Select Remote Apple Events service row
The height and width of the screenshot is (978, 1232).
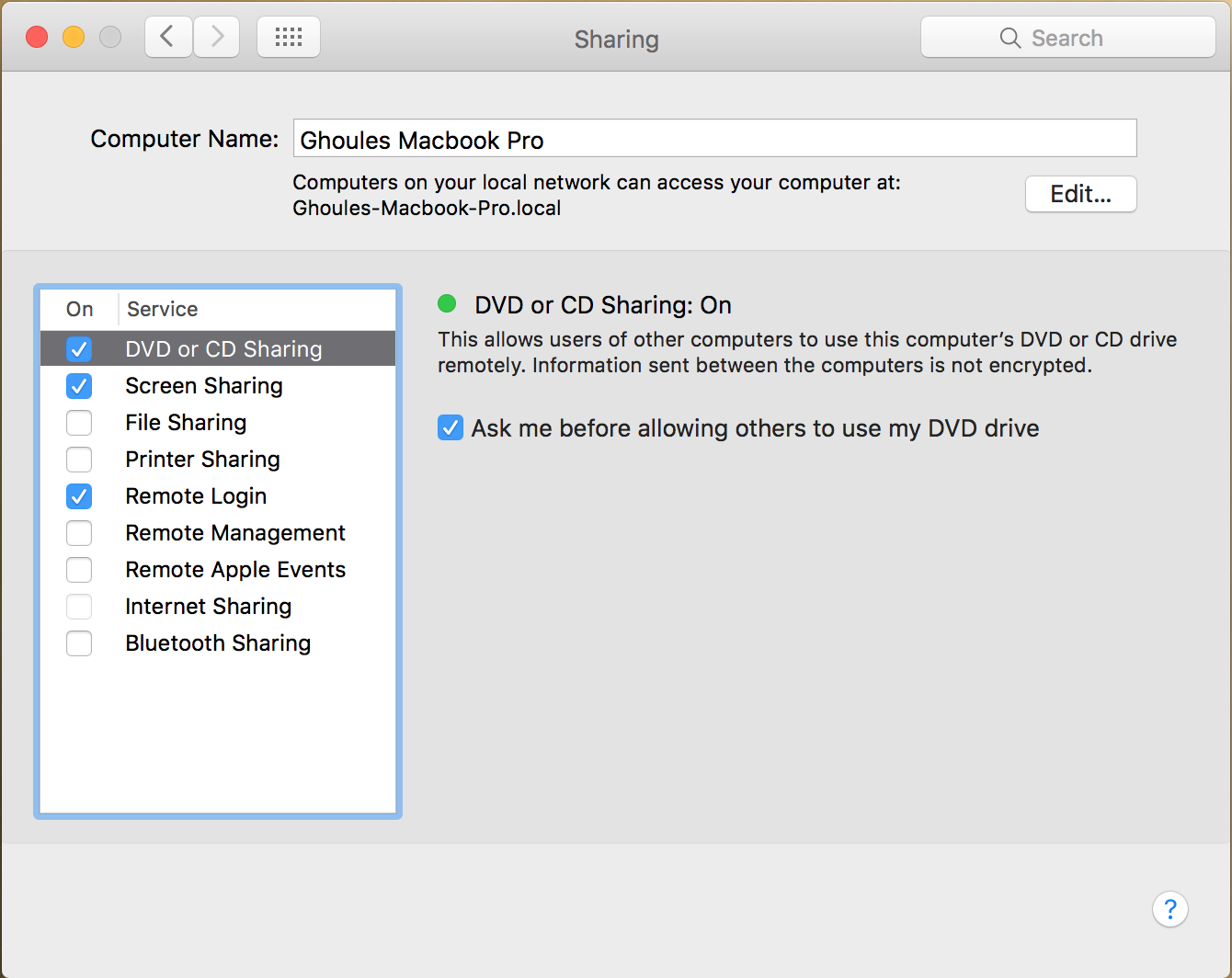pos(235,570)
